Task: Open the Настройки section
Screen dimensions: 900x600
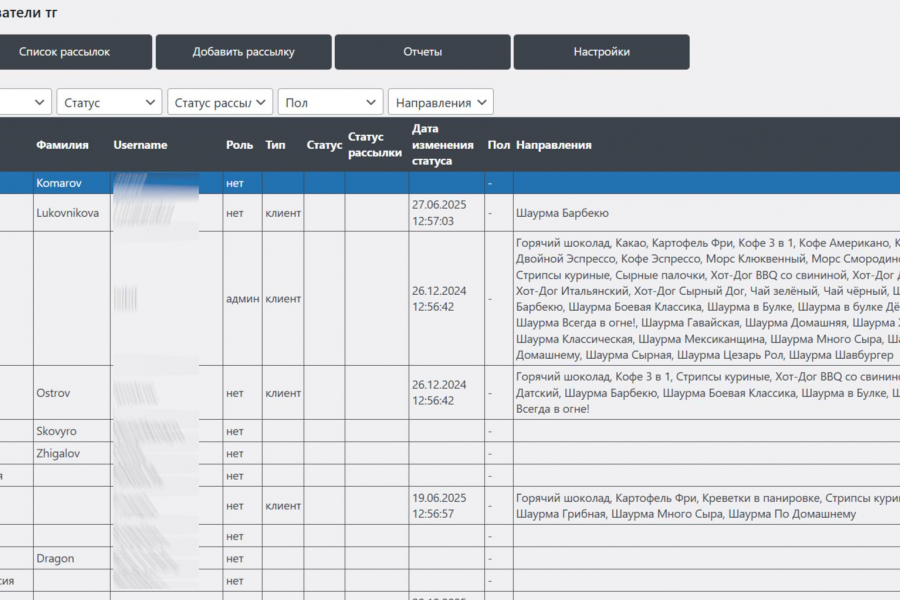Action: click(602, 52)
